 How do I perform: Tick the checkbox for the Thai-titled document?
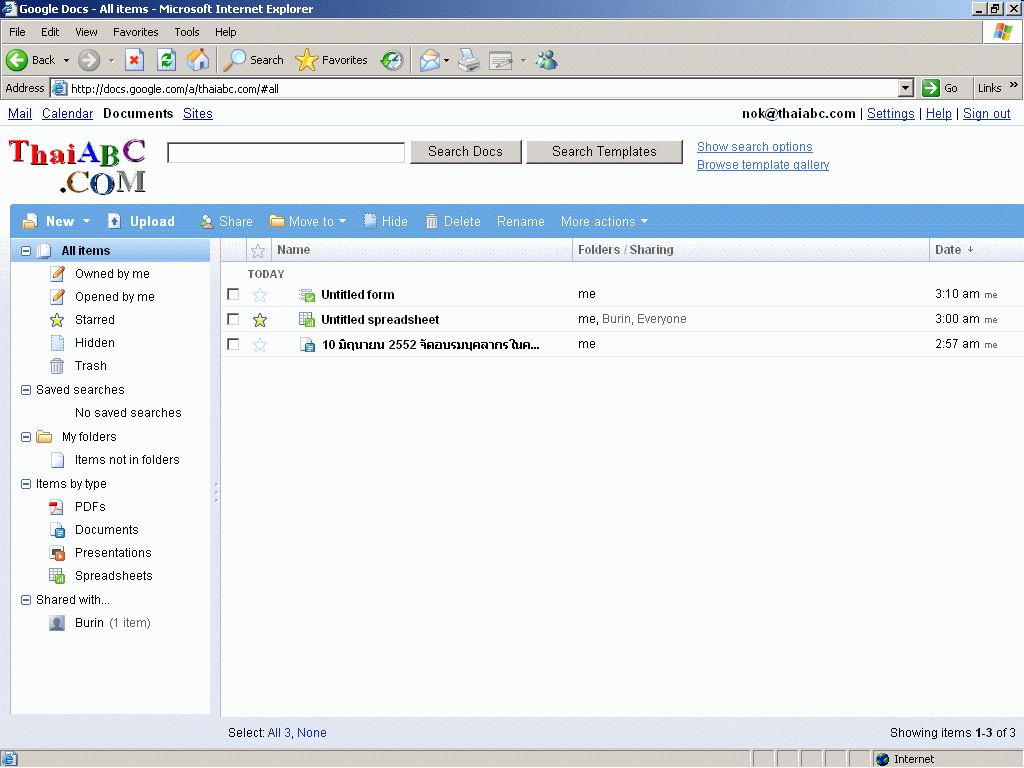click(233, 344)
